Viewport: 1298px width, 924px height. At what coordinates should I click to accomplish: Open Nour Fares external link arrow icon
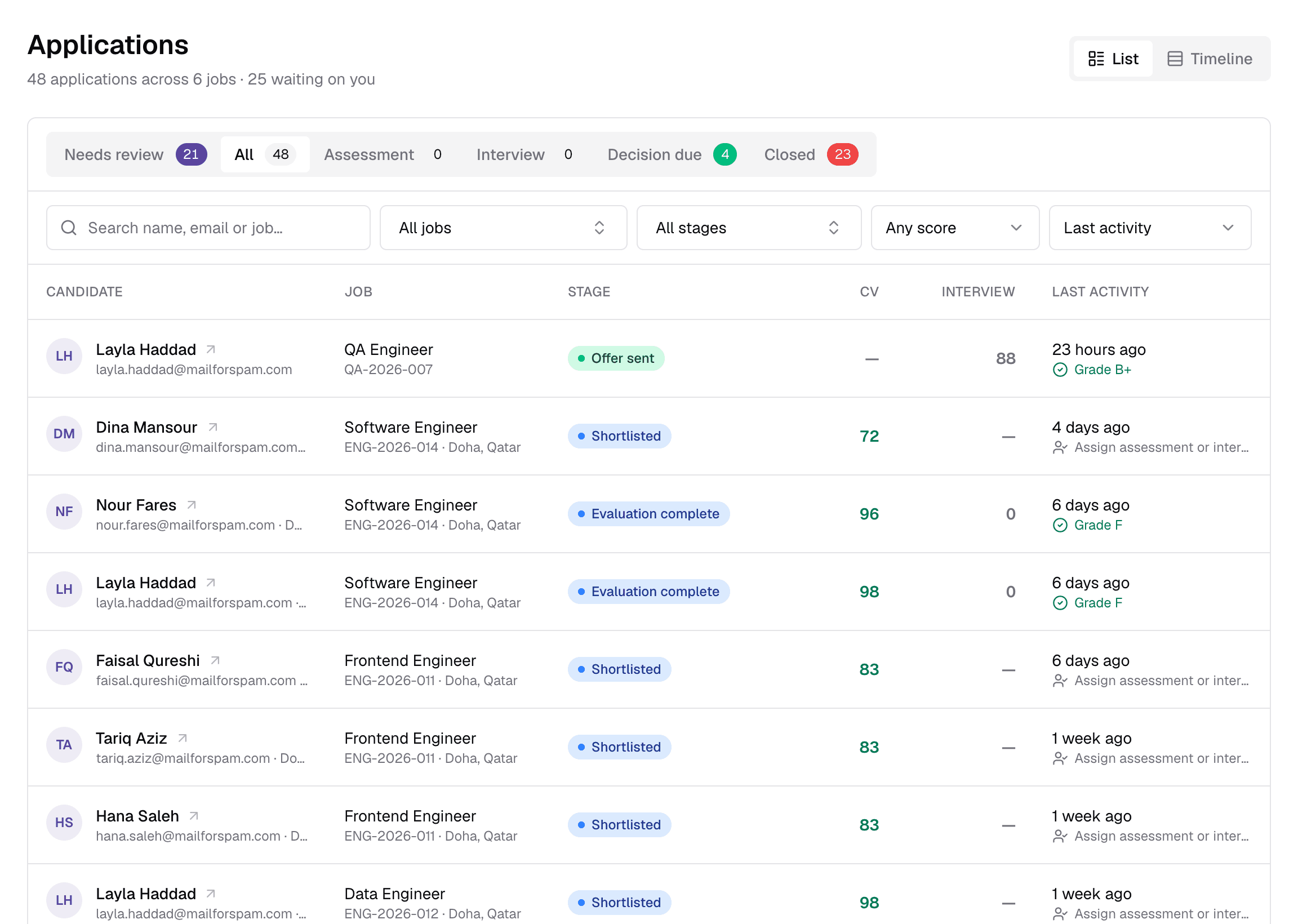192,505
